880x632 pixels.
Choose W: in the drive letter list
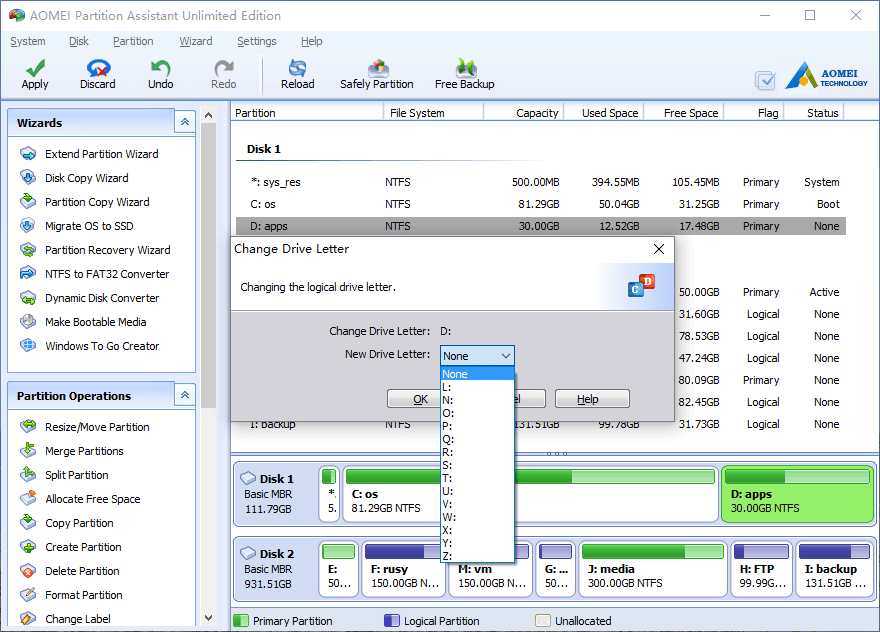[x=477, y=517]
